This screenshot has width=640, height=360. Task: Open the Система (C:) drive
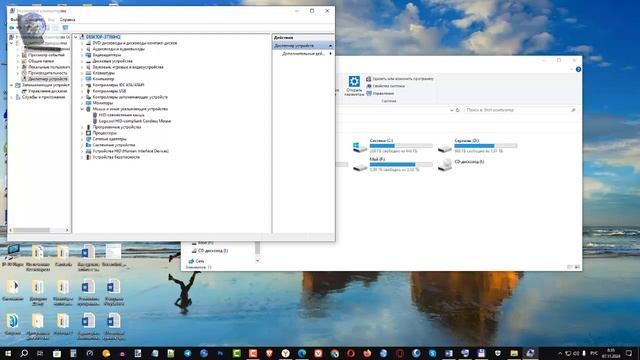coord(392,146)
